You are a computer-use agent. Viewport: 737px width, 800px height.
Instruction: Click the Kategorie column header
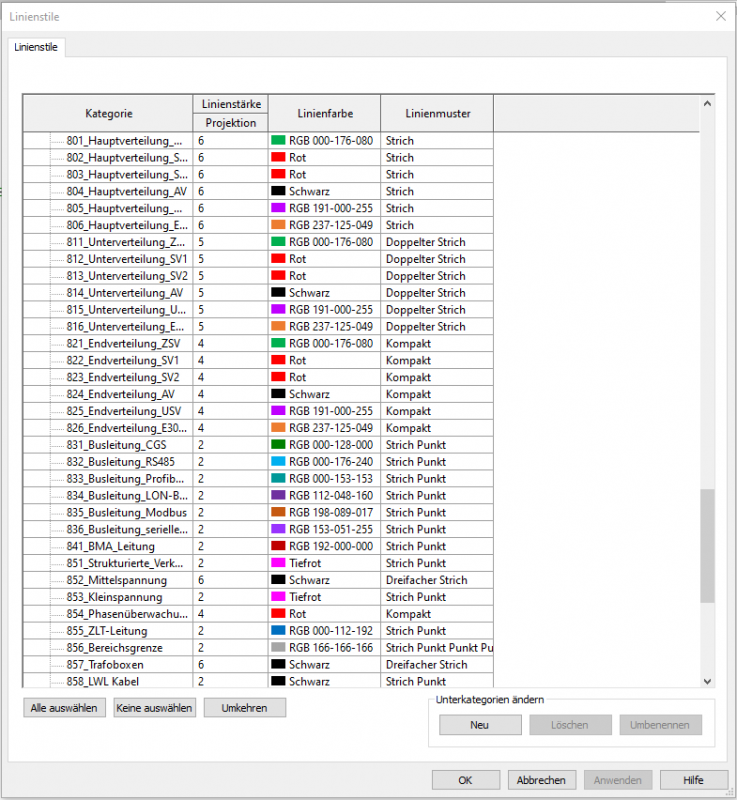tap(108, 114)
